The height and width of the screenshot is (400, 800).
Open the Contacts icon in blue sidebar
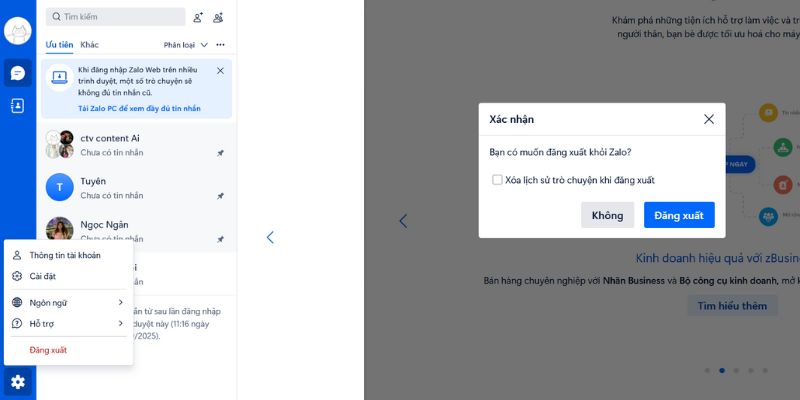pos(18,106)
